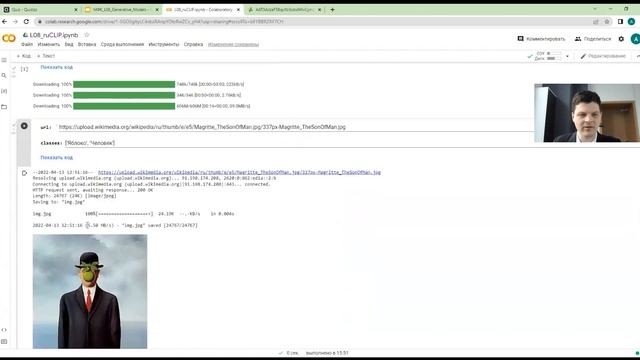This screenshot has height=360, width=640.
Task: Click the Поделиться button
Action: (593, 39)
